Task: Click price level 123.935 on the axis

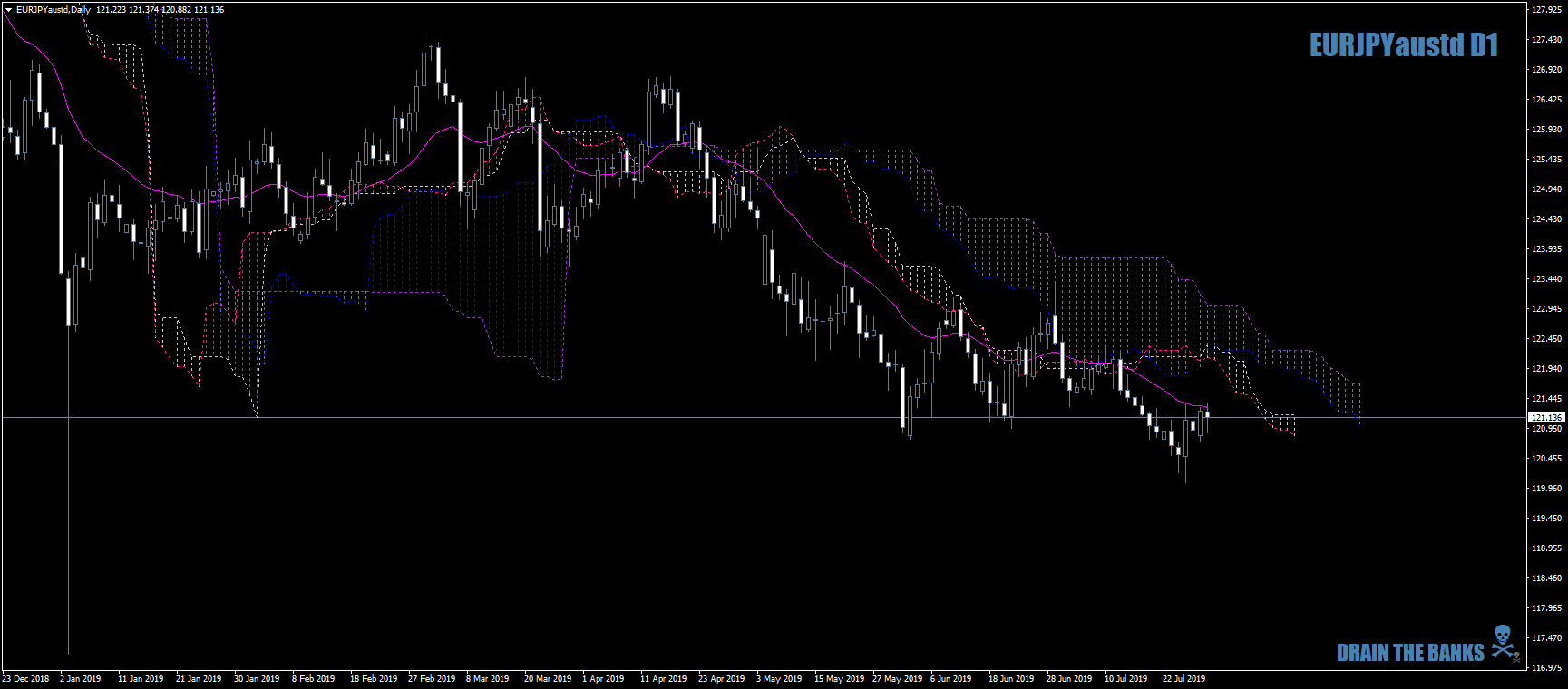Action: [x=1546, y=249]
